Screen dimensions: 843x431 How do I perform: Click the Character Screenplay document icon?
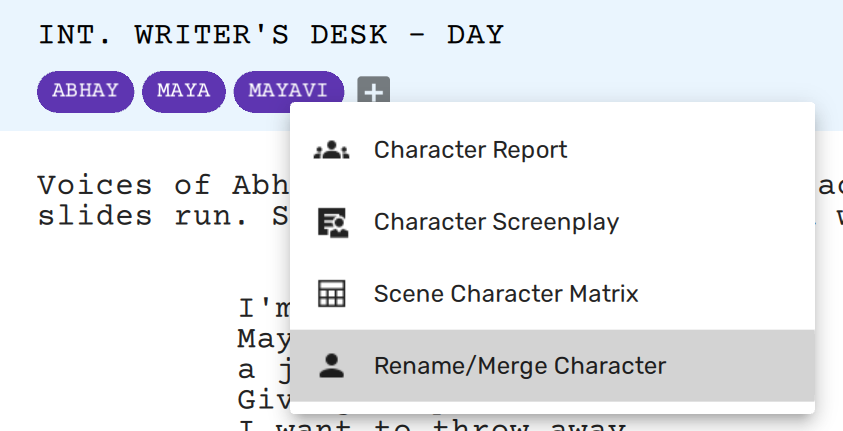click(331, 222)
